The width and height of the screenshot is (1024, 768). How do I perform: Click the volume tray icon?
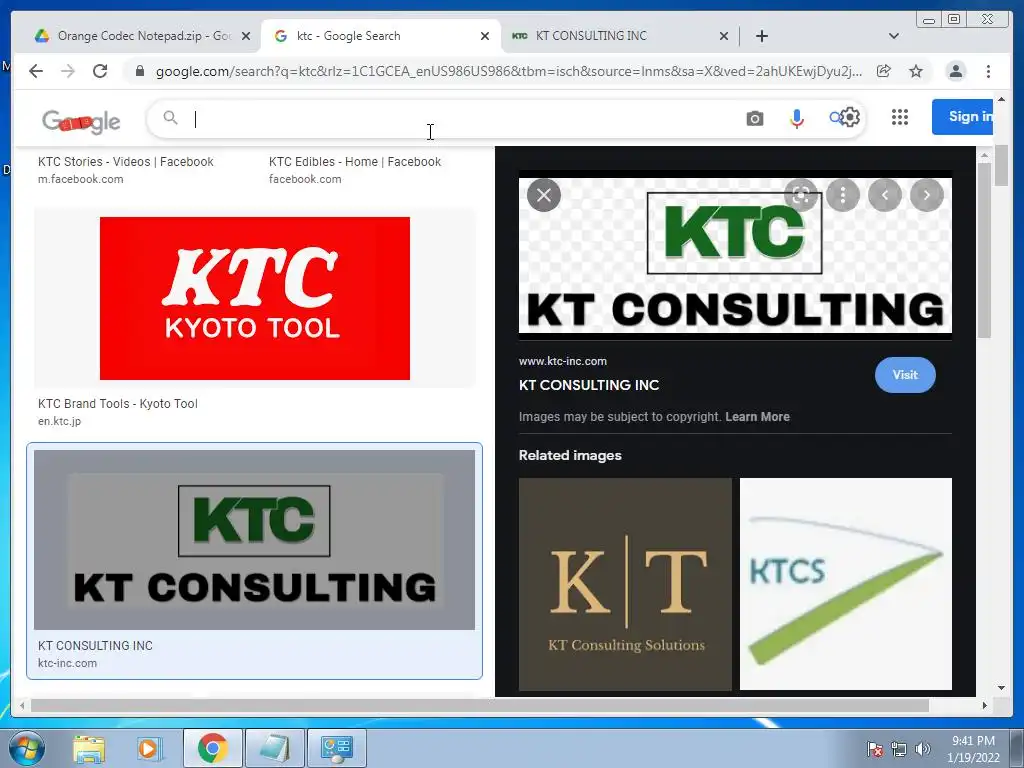point(923,749)
